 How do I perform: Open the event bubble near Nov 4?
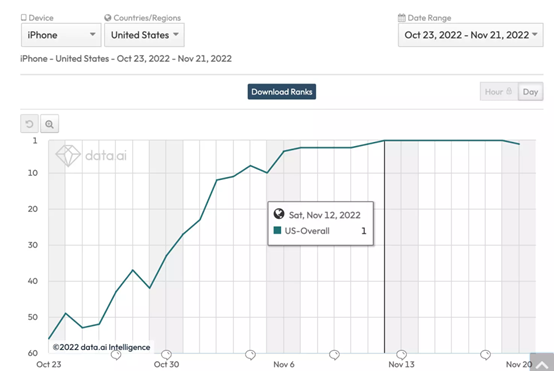click(250, 354)
